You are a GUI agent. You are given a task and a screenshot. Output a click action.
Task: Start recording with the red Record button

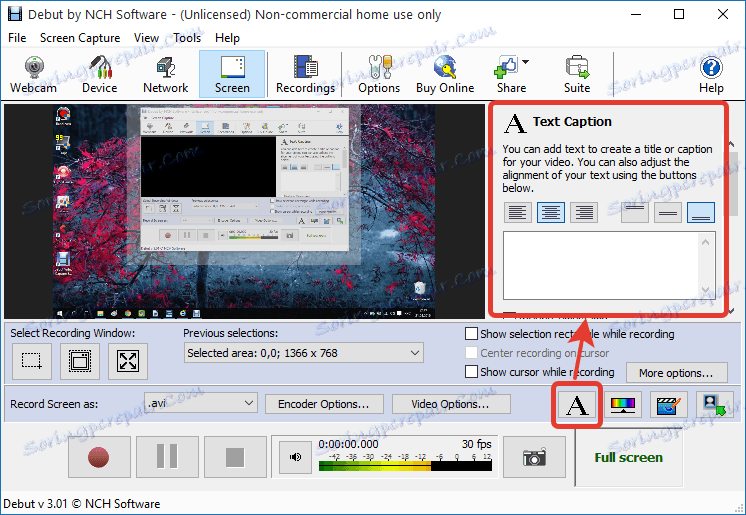(x=99, y=457)
